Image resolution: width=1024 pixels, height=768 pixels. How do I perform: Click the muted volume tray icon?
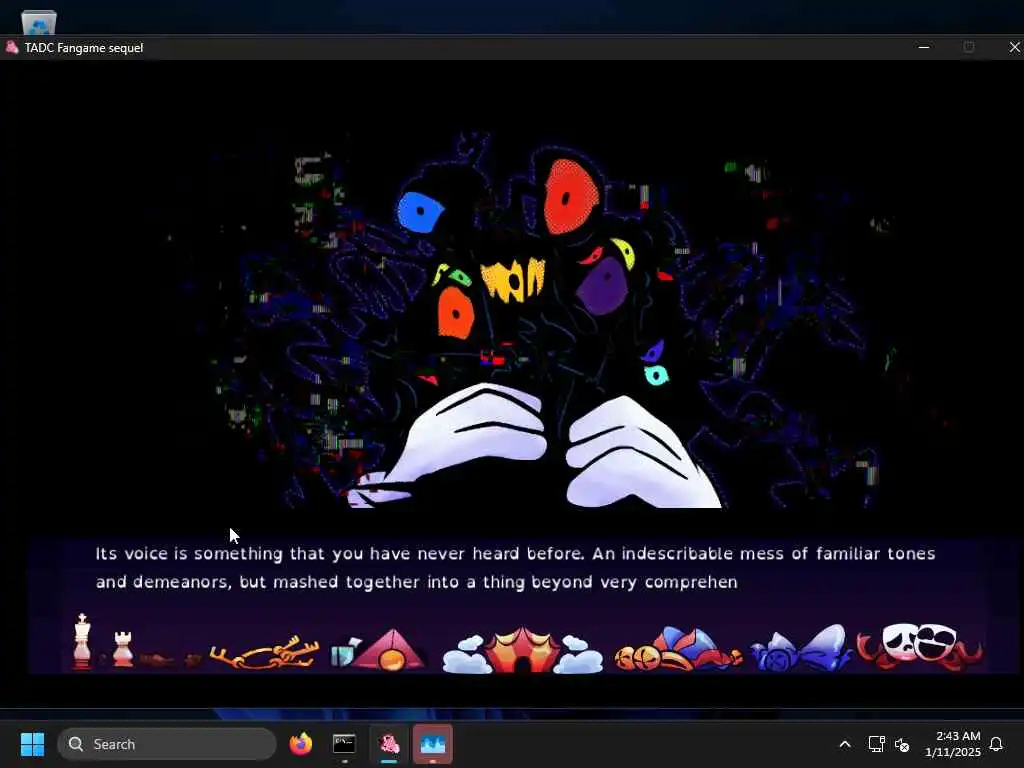[x=902, y=744]
